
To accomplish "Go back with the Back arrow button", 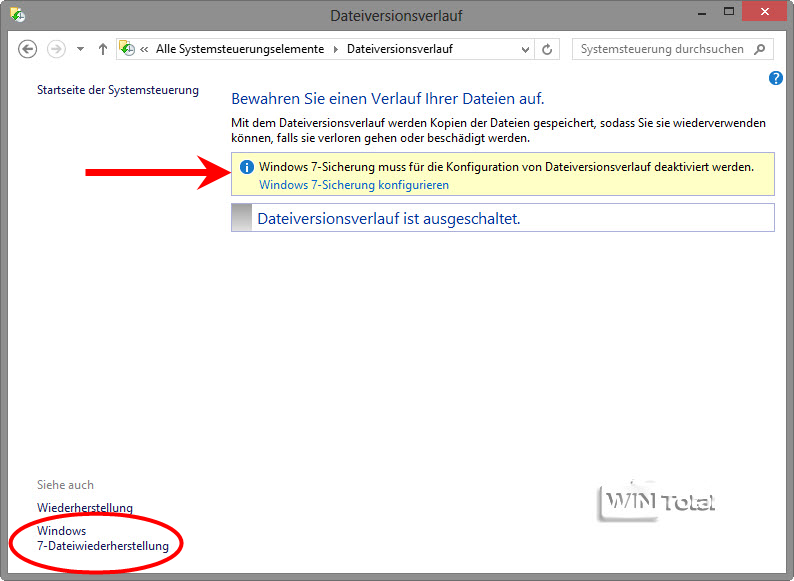I will coord(27,49).
